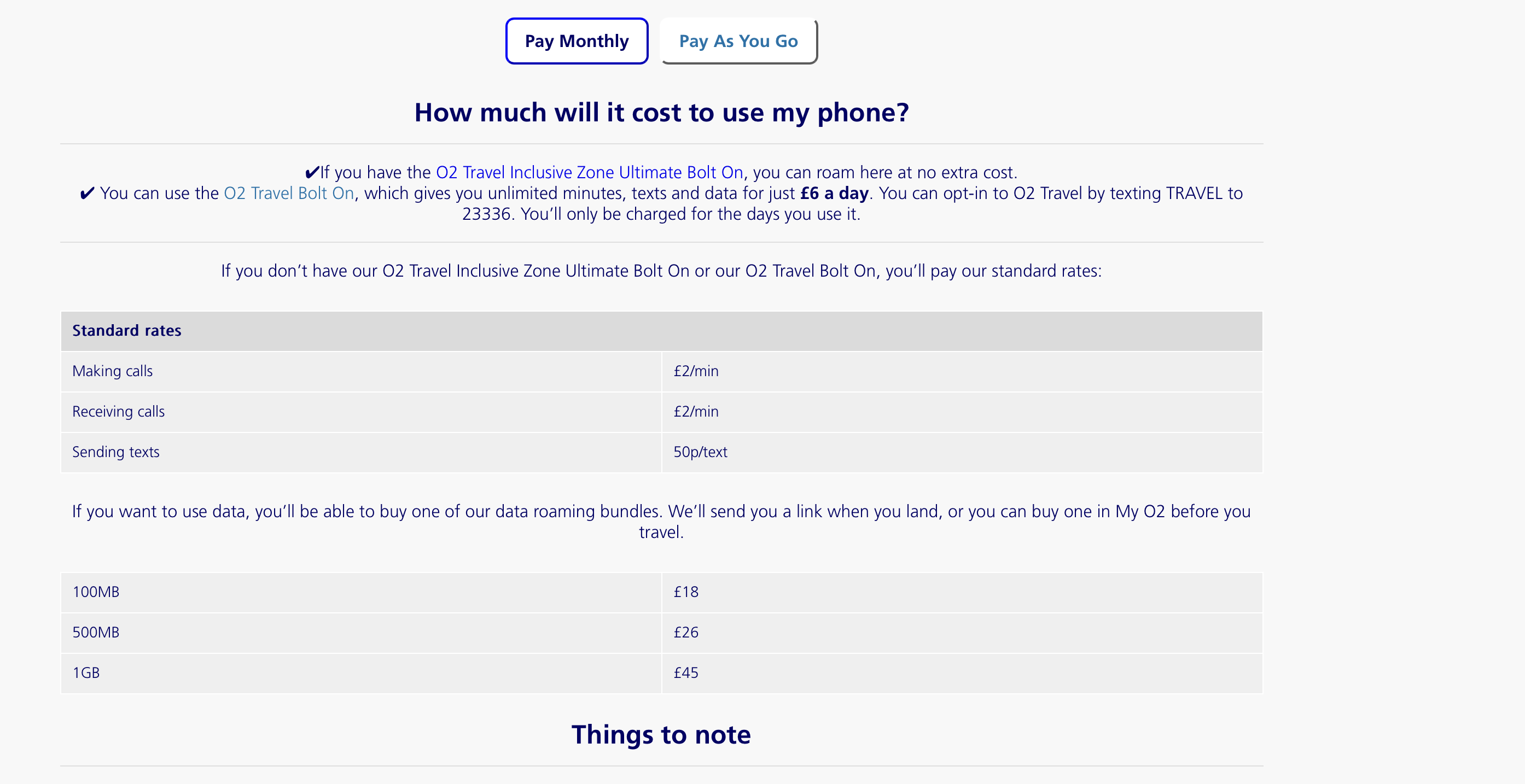Select the Sending texts row

(x=116, y=452)
